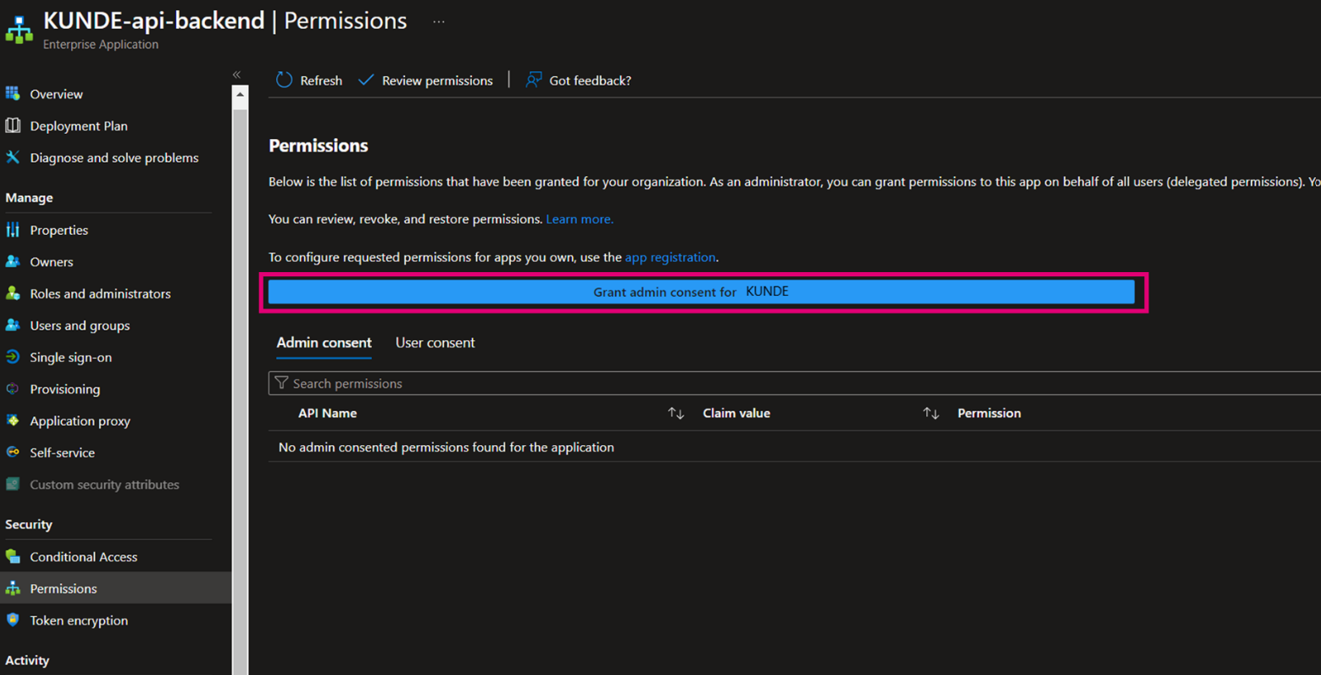Sort by Claim value column arrows
Screen dimensions: 1321x675
point(931,413)
